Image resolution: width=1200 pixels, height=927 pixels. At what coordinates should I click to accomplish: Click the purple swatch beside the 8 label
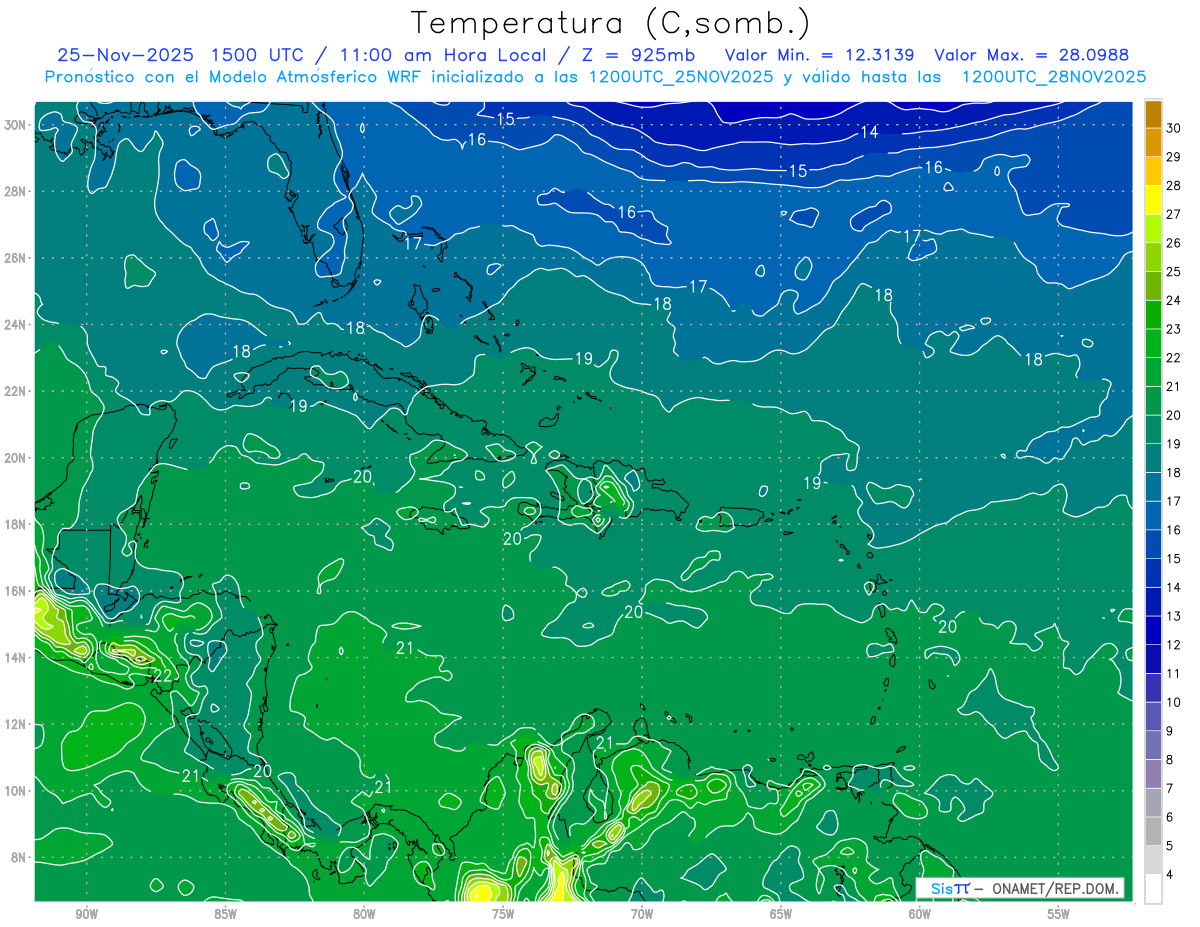coord(1154,774)
